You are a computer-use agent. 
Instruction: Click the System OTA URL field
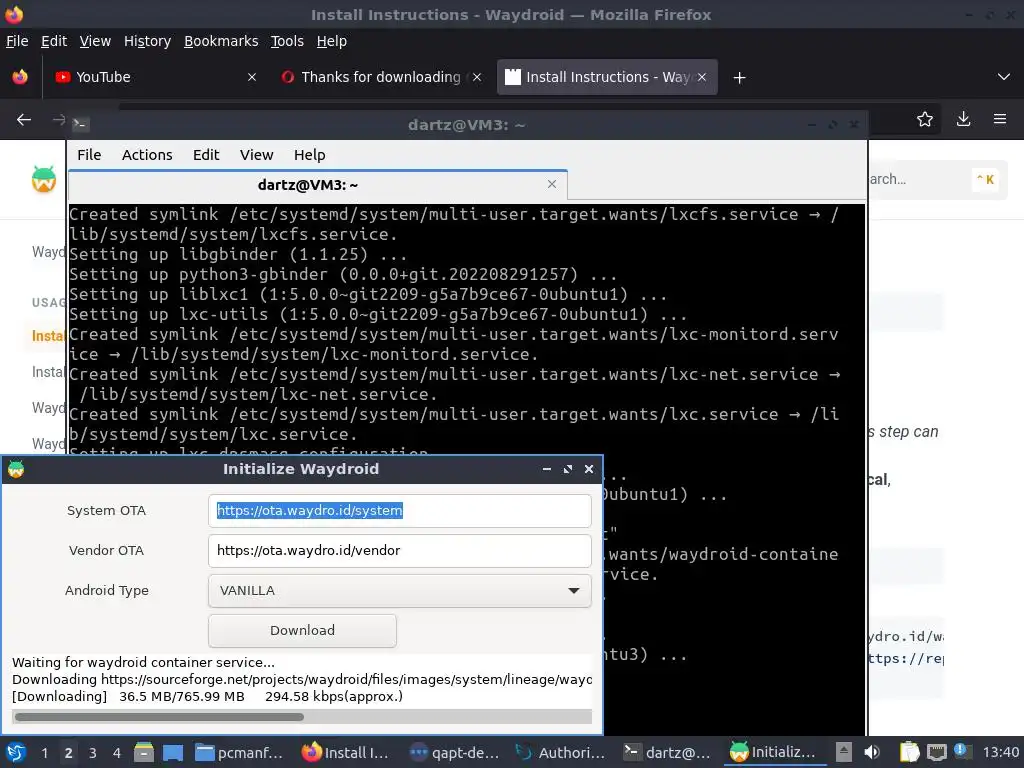400,511
